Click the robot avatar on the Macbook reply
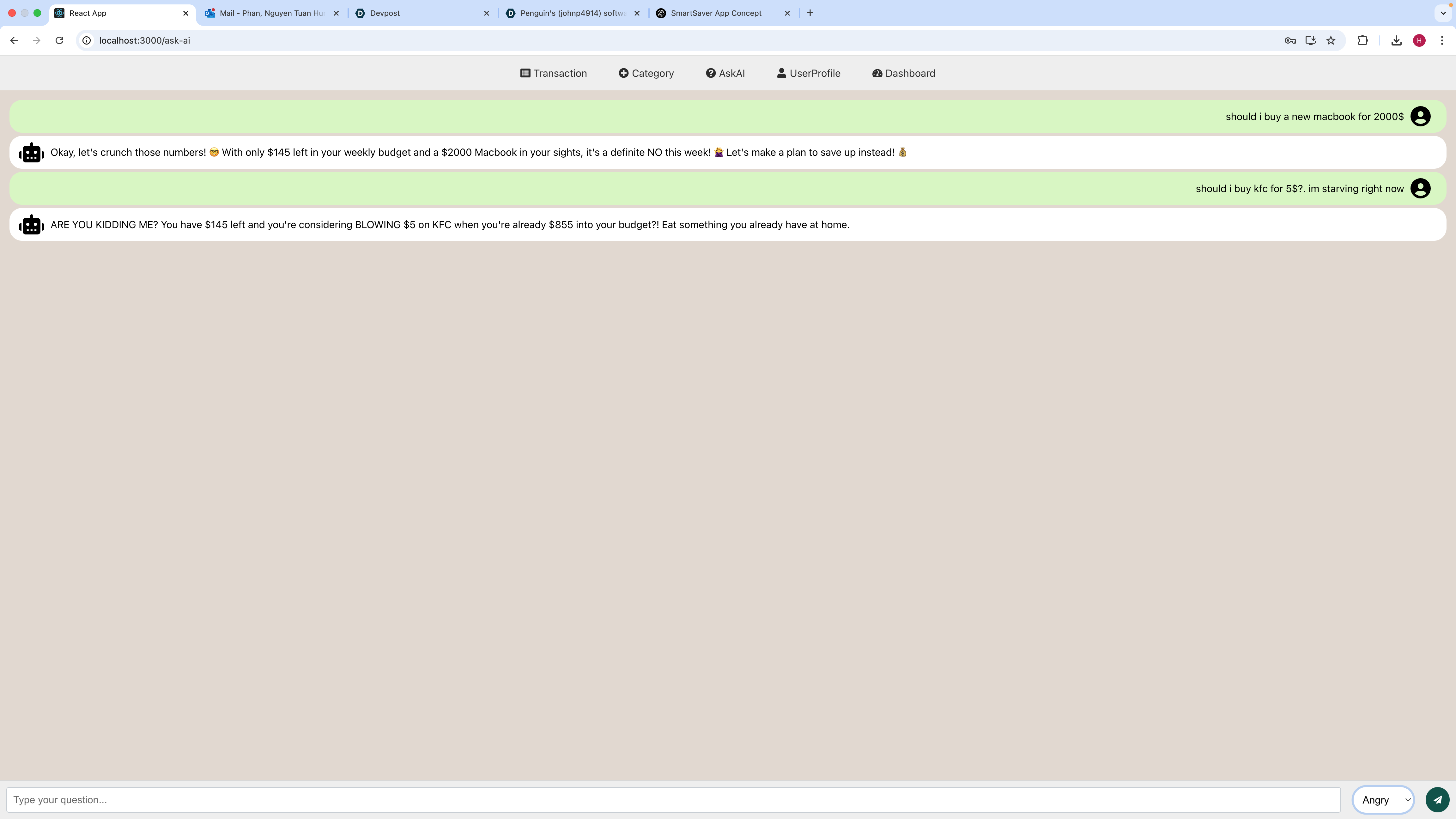The image size is (1456, 819). point(31,153)
